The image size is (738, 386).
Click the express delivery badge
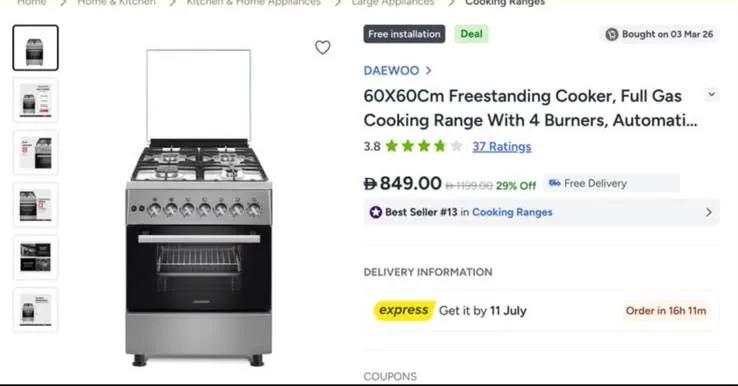[x=404, y=310]
